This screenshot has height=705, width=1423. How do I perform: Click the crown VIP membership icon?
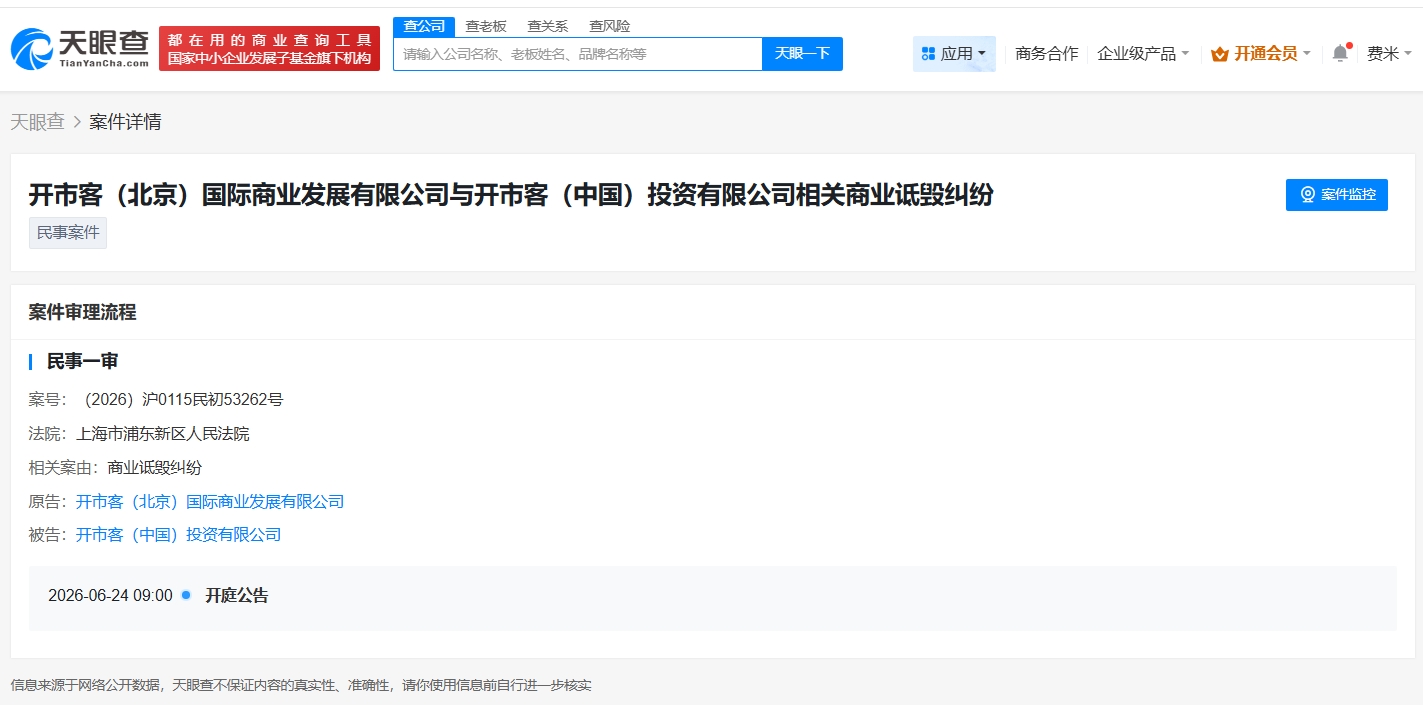1219,54
